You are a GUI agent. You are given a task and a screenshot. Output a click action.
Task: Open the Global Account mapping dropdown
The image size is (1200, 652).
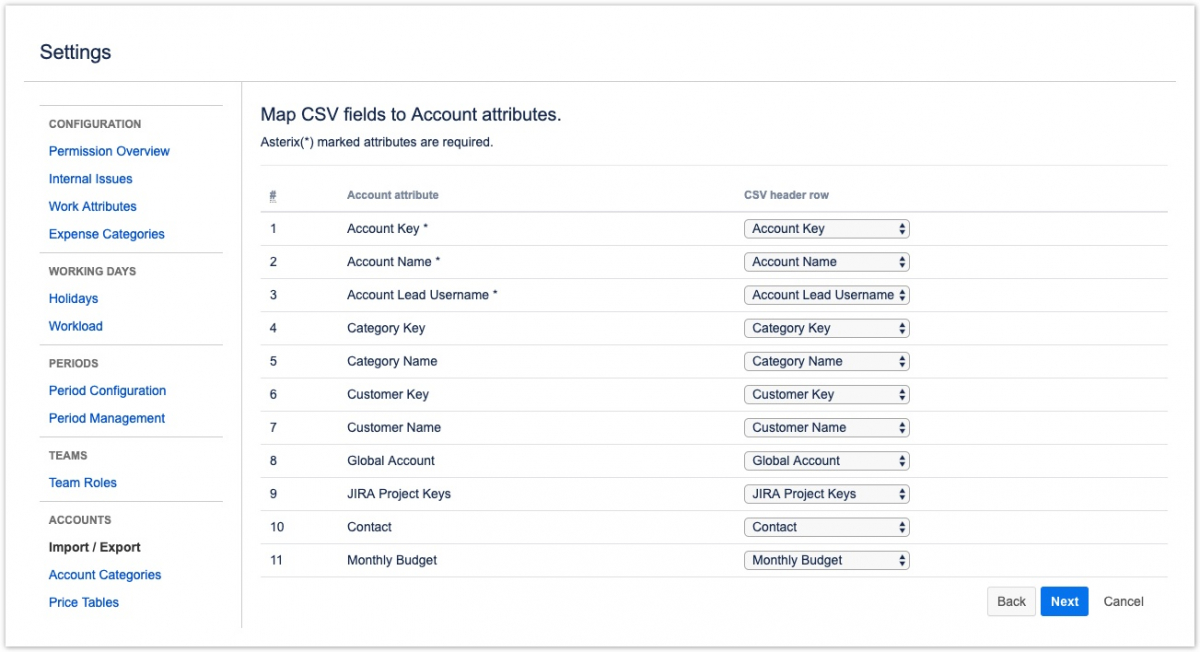coord(826,461)
